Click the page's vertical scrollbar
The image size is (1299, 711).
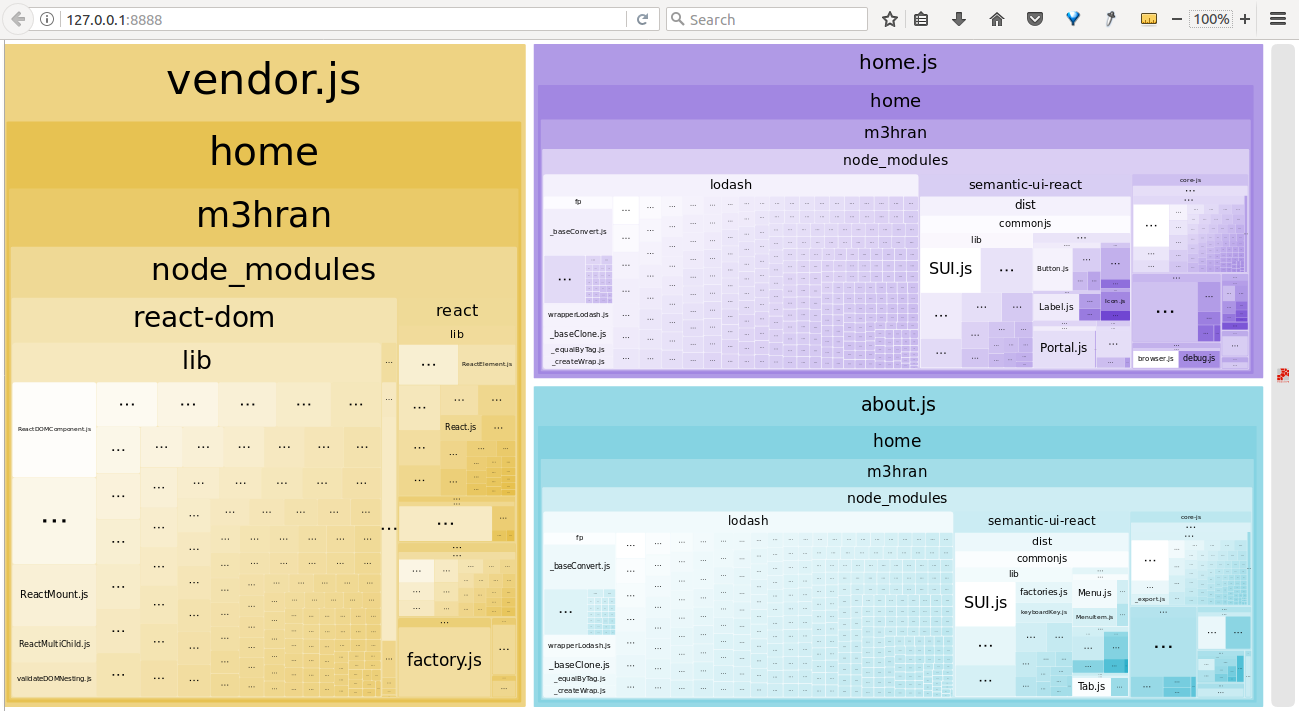pos(1282,376)
